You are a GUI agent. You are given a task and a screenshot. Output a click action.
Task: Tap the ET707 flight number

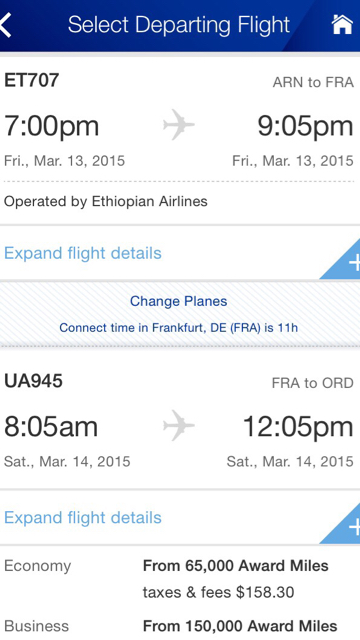click(31, 80)
